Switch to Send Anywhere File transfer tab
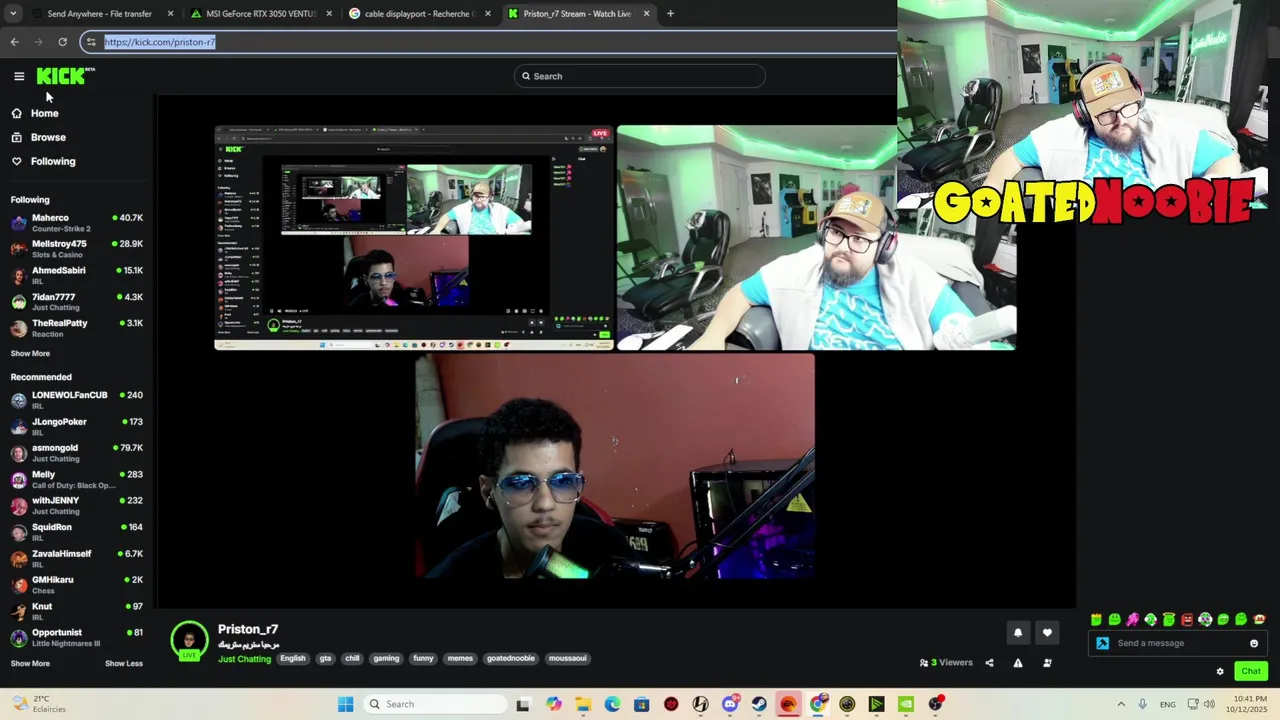 click(100, 14)
